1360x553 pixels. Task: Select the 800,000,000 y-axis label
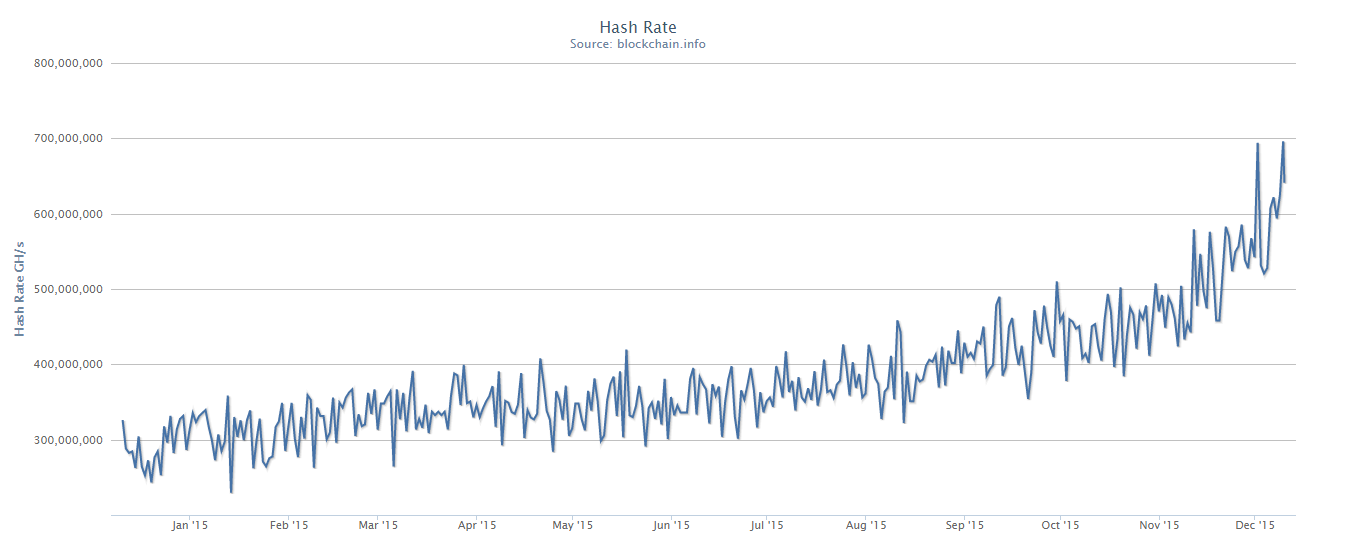(68, 64)
